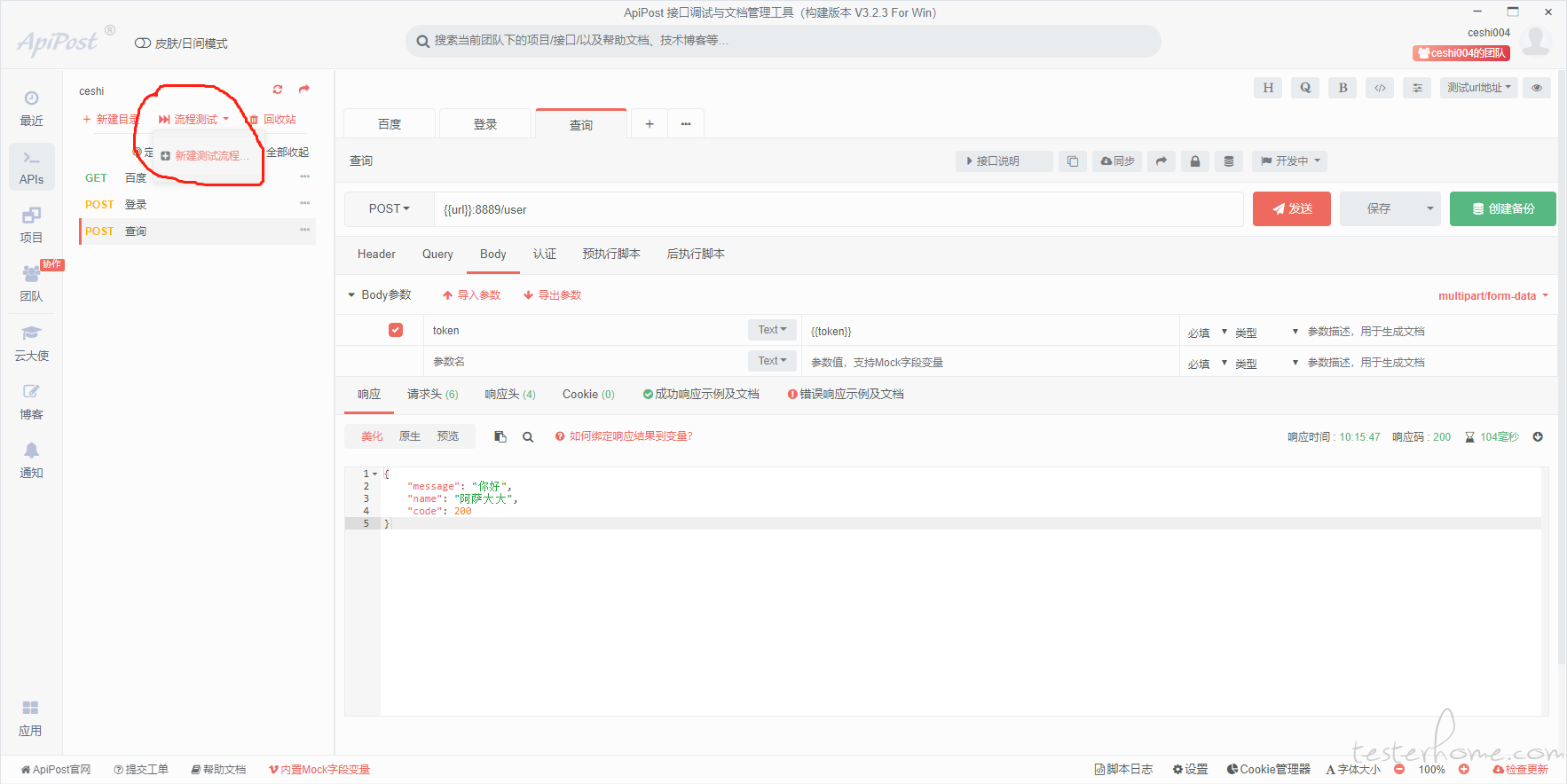Open the token row Text type dropdown
The width and height of the screenshot is (1567, 784).
click(x=772, y=330)
